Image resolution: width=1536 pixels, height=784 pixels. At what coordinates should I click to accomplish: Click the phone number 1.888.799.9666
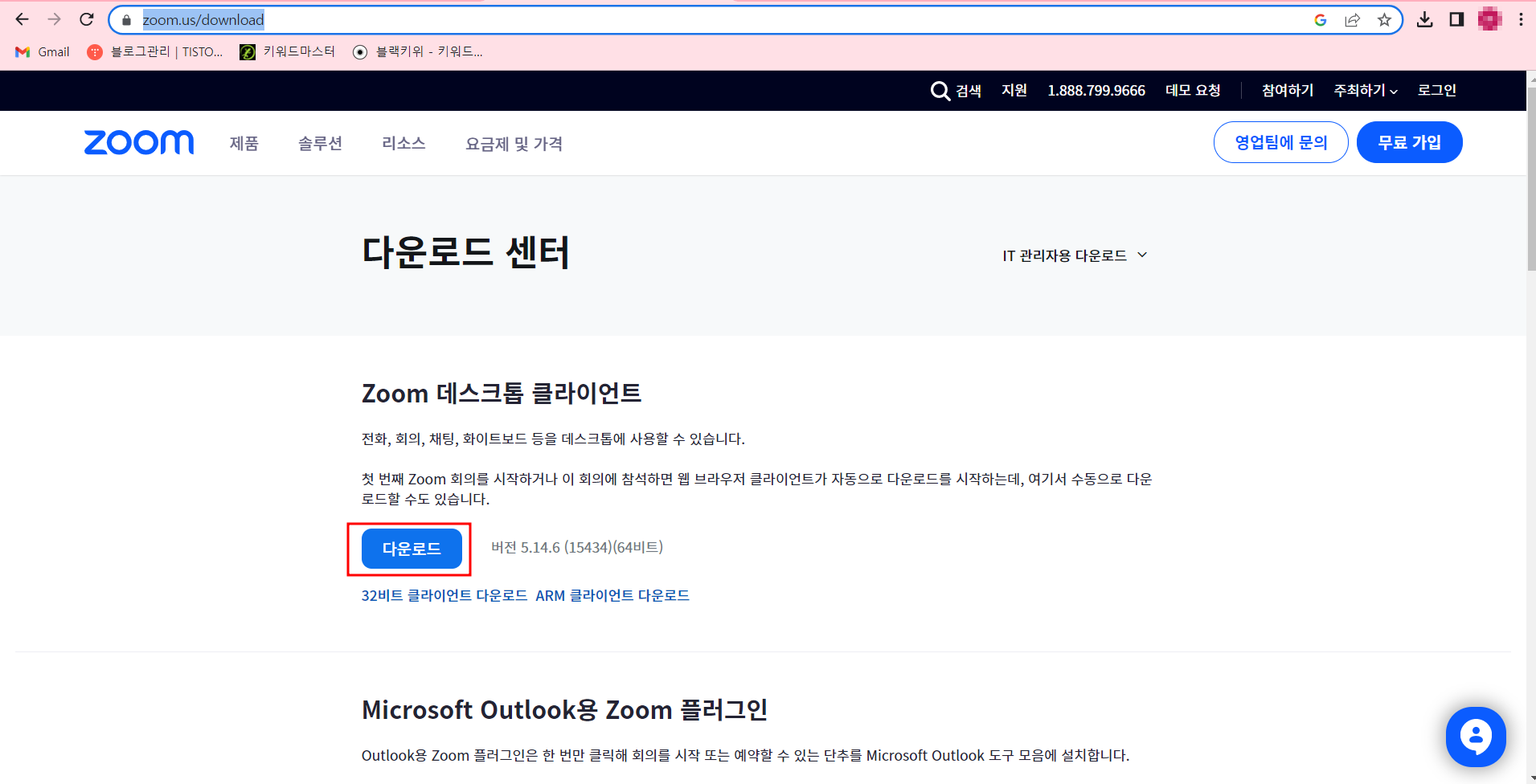(x=1096, y=91)
